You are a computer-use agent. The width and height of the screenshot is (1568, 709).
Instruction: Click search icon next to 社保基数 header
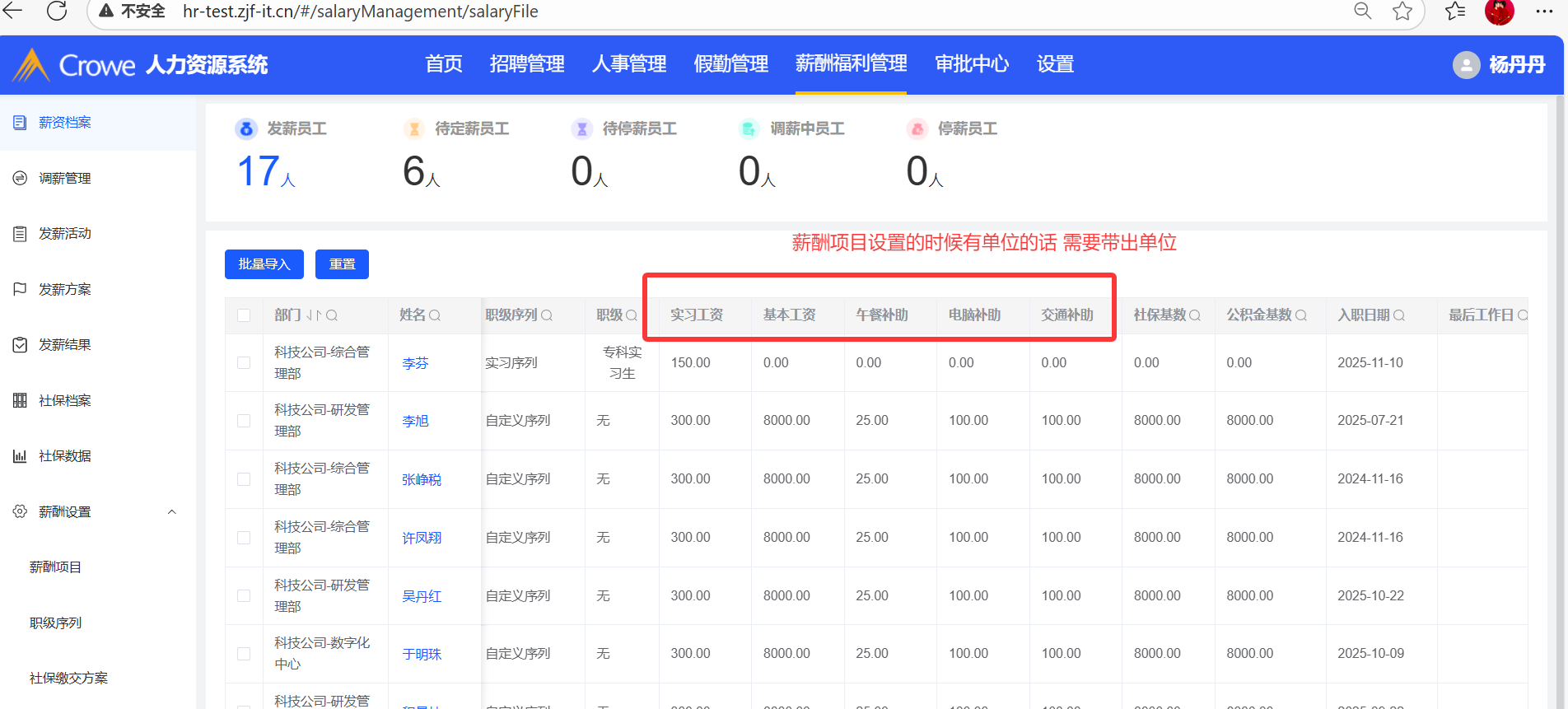pyautogui.click(x=1195, y=315)
